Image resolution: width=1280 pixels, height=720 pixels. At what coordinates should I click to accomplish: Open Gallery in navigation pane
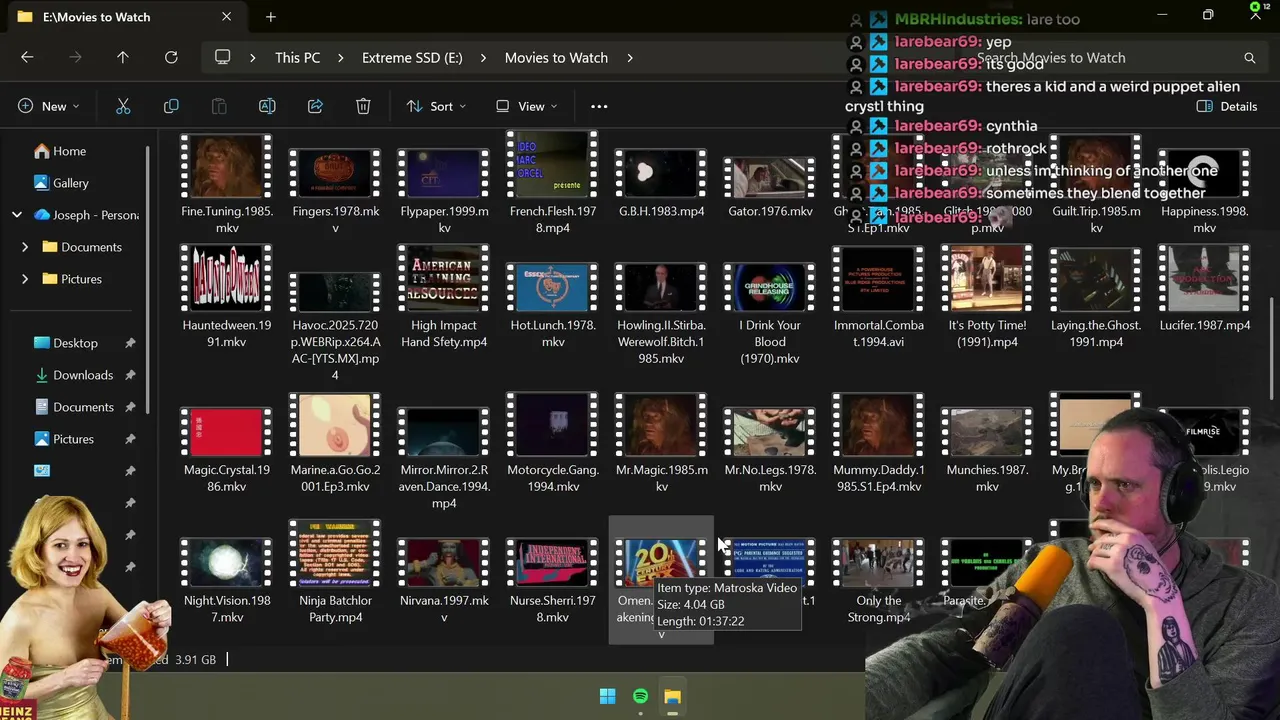(x=61, y=183)
